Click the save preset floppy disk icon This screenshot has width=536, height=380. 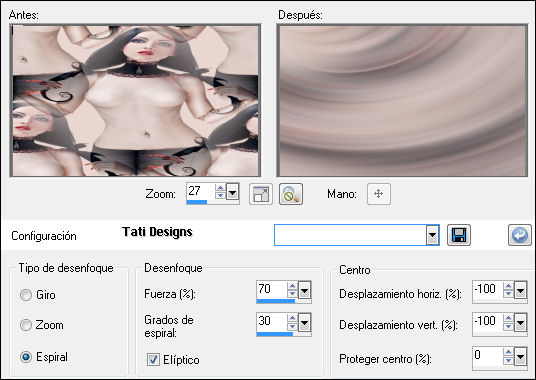(x=459, y=235)
